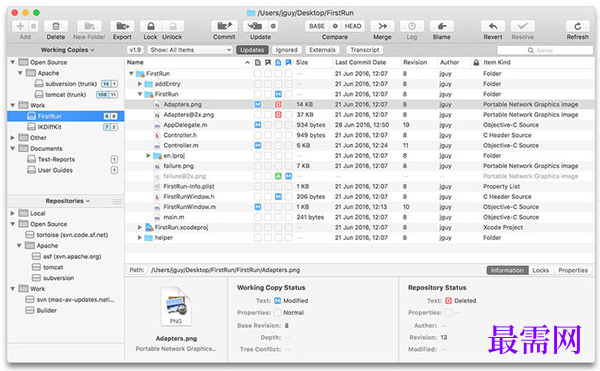Collapse the Documents group in sidebar
The height and width of the screenshot is (371, 600).
(12, 148)
